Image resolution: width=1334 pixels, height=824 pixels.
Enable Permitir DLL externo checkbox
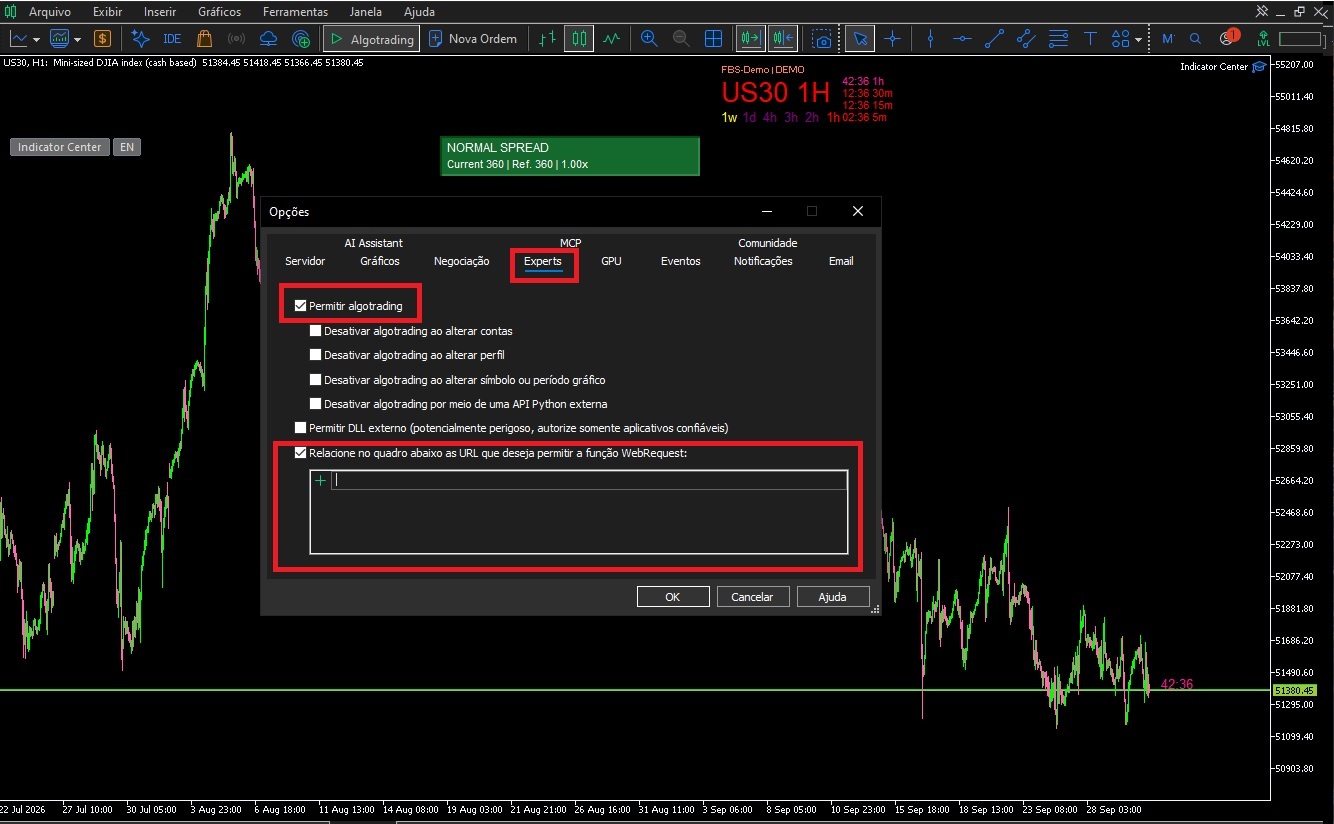click(300, 428)
